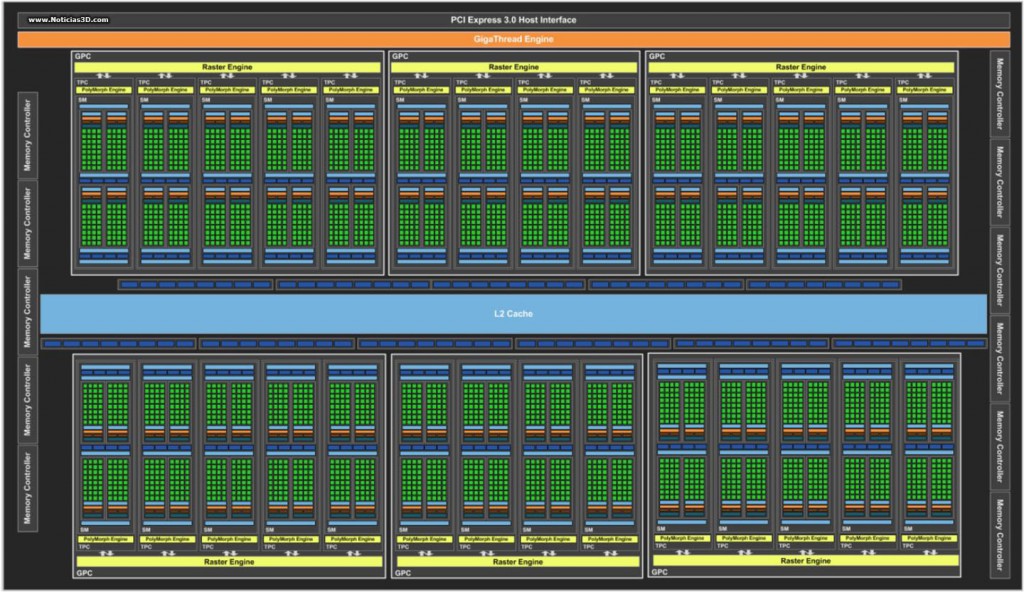
Task: Click the L2 Cache block
Action: (x=513, y=314)
